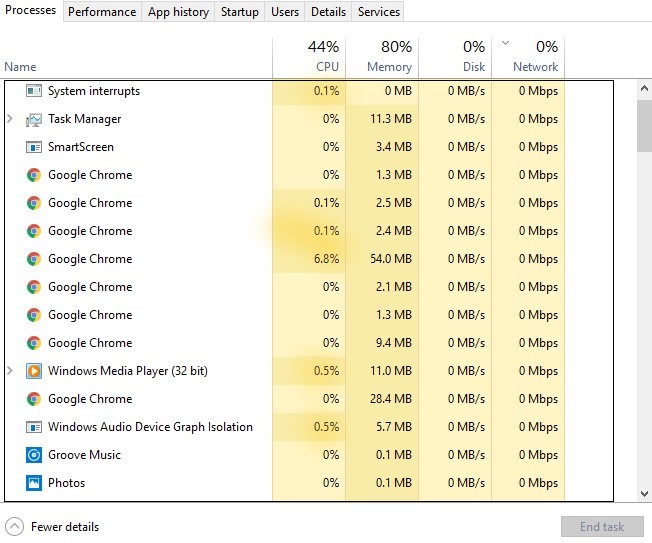Select the Photos process name
This screenshot has height=543, width=652.
67,483
